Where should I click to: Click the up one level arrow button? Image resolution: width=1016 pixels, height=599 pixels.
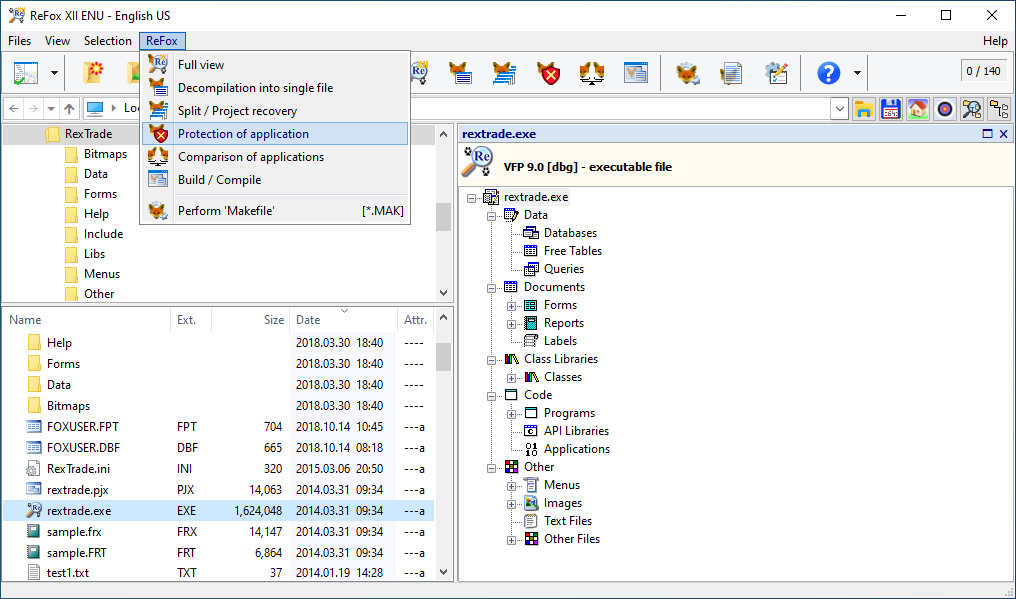coord(69,109)
